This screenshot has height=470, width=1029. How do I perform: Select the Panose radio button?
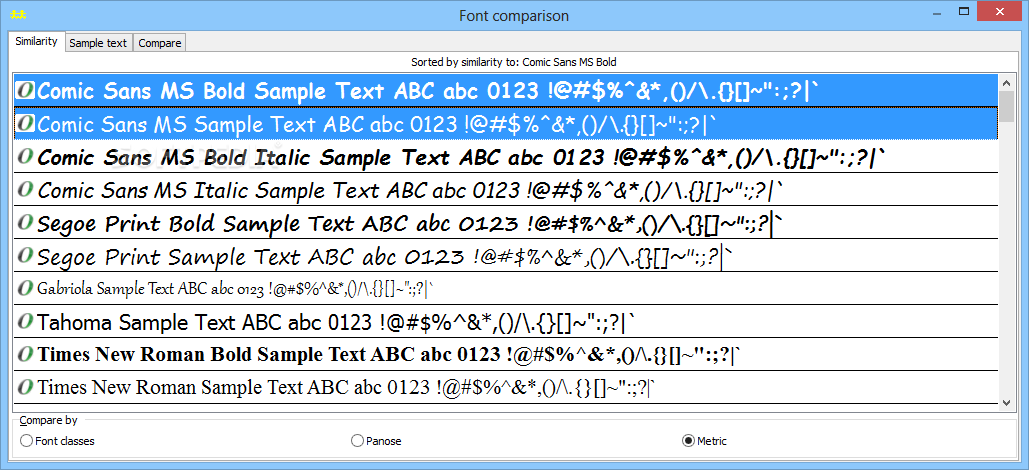click(x=377, y=441)
